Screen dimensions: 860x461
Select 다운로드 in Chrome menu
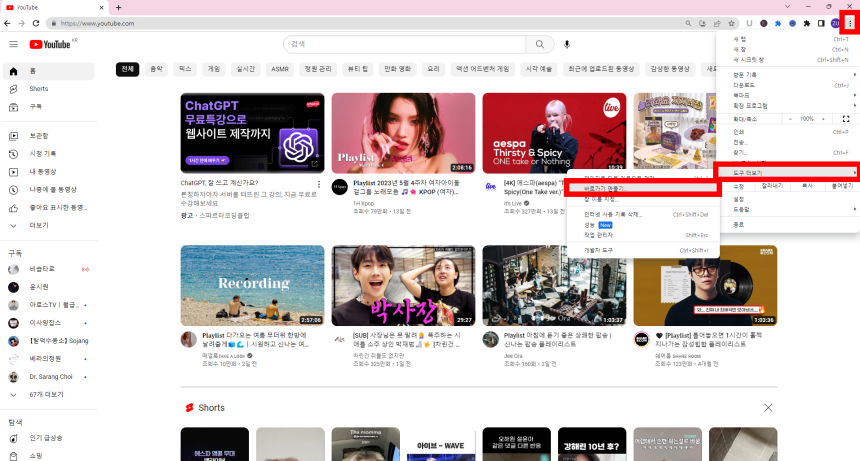[788, 86]
